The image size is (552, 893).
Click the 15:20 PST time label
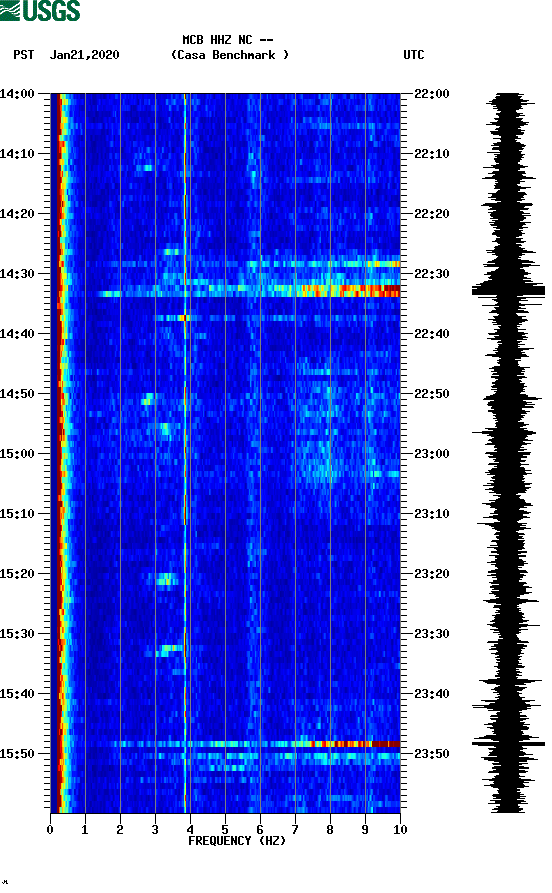(17, 574)
